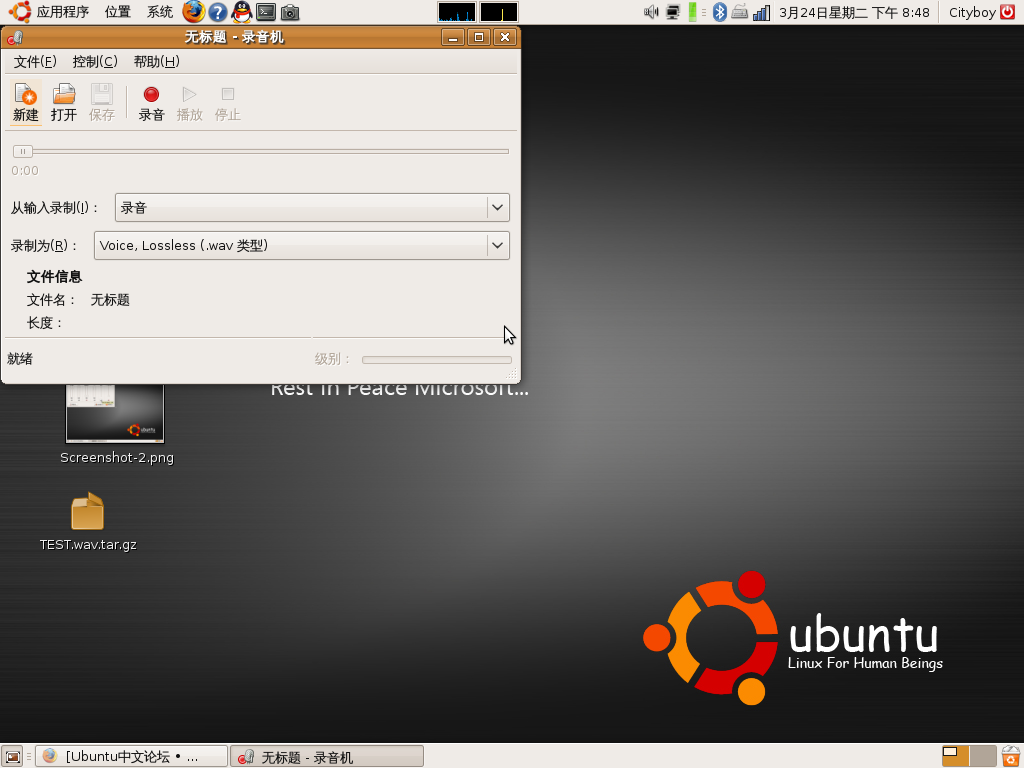Click the green battery indicator icon
The height and width of the screenshot is (768, 1024).
(693, 12)
